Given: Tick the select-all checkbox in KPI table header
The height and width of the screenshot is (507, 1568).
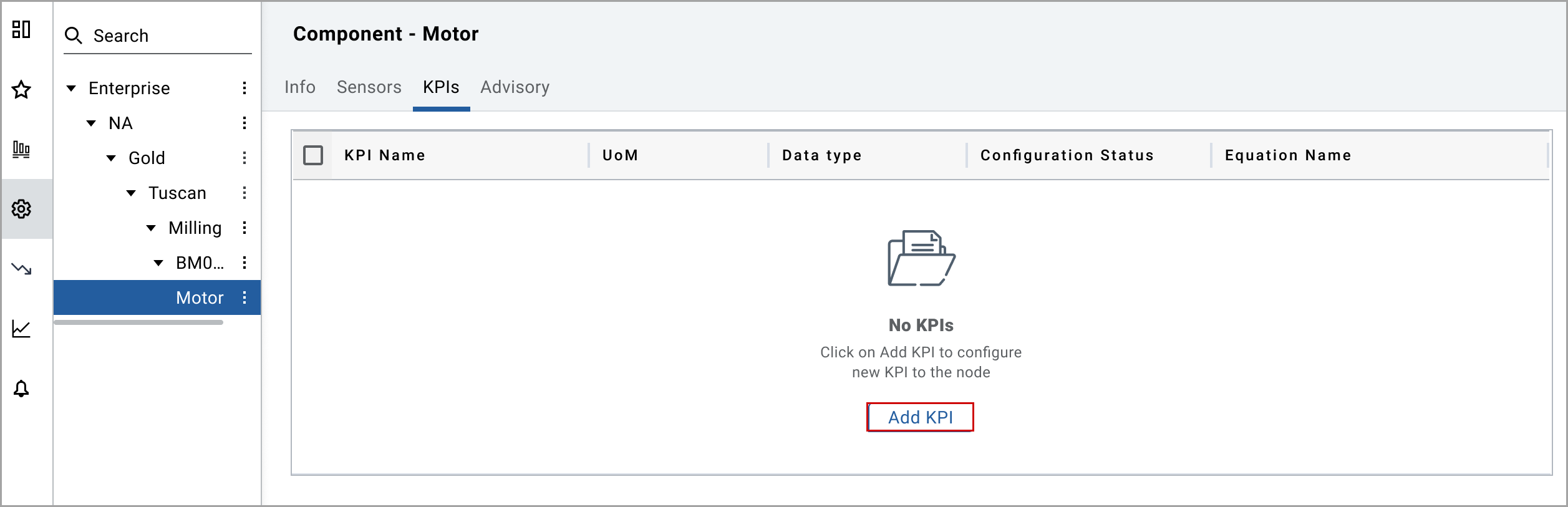Looking at the screenshot, I should pos(313,155).
